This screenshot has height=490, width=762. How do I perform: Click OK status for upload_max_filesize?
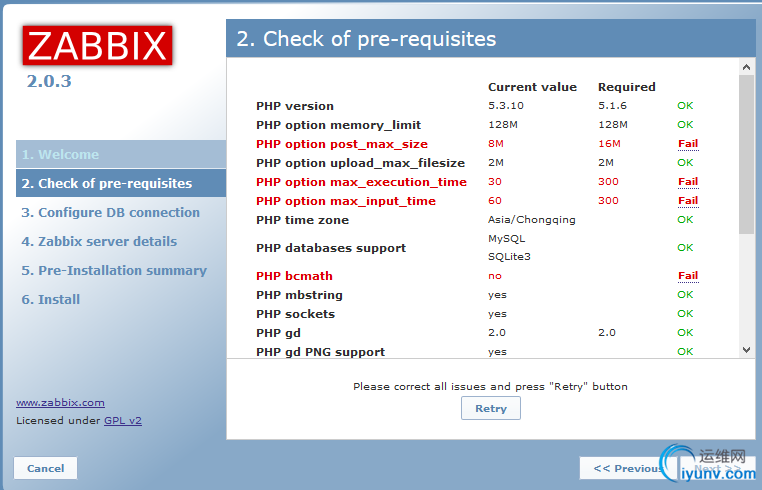point(685,162)
